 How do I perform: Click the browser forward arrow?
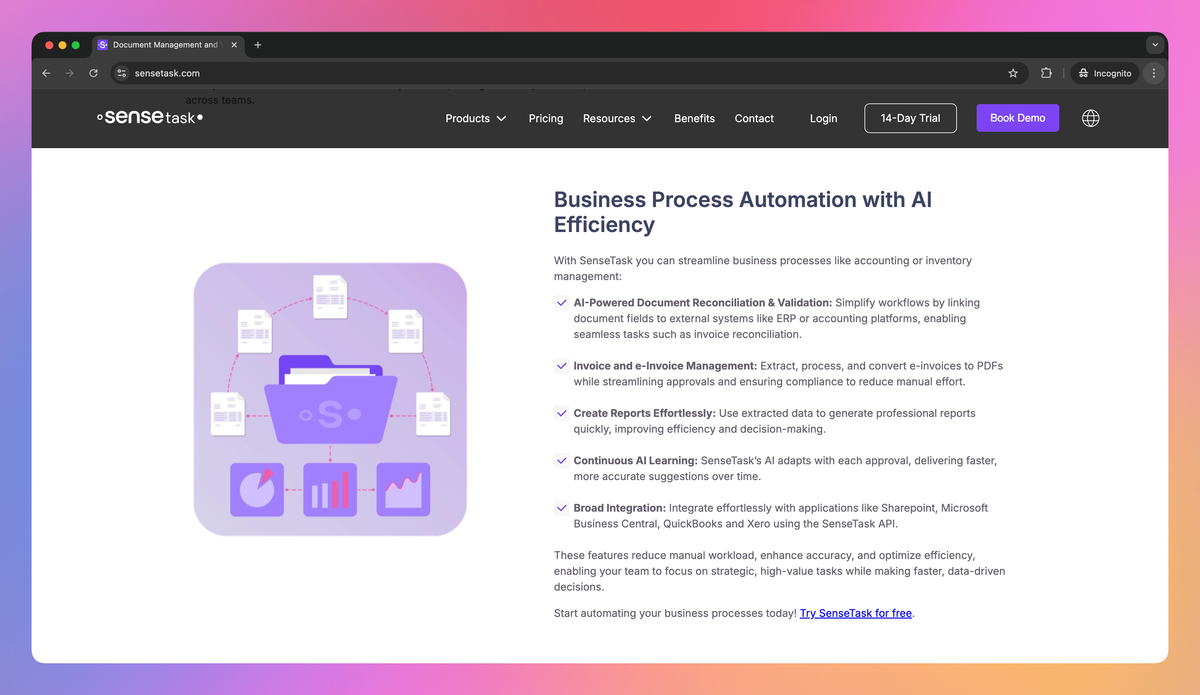point(70,73)
